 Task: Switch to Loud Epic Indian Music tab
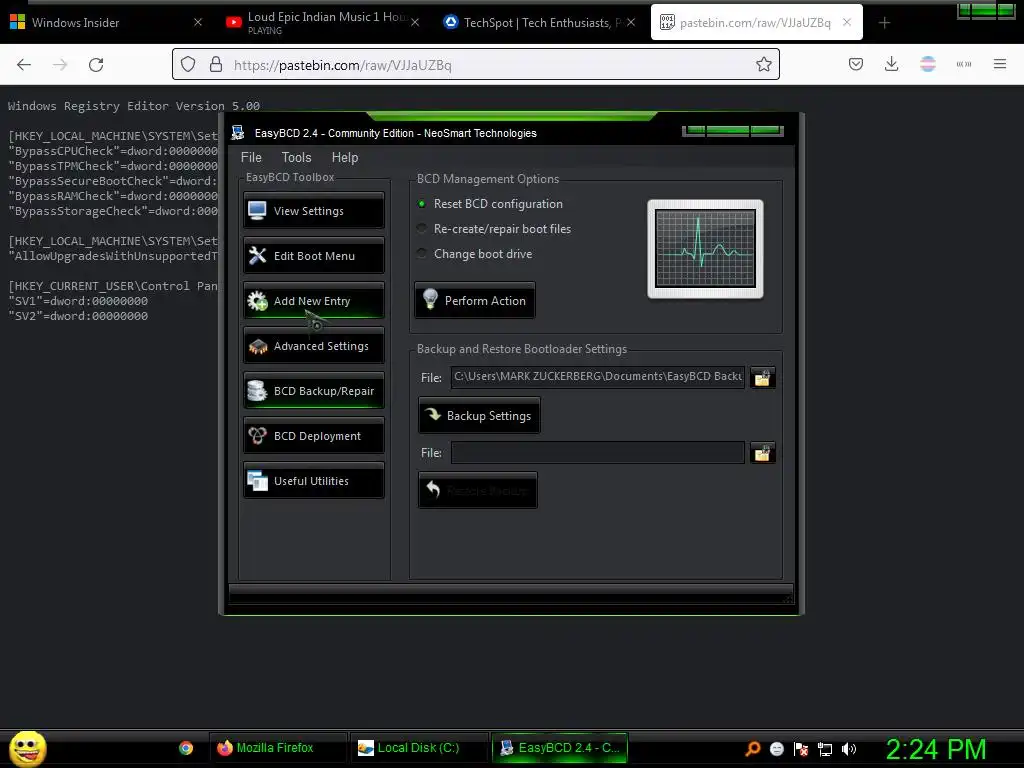[324, 22]
